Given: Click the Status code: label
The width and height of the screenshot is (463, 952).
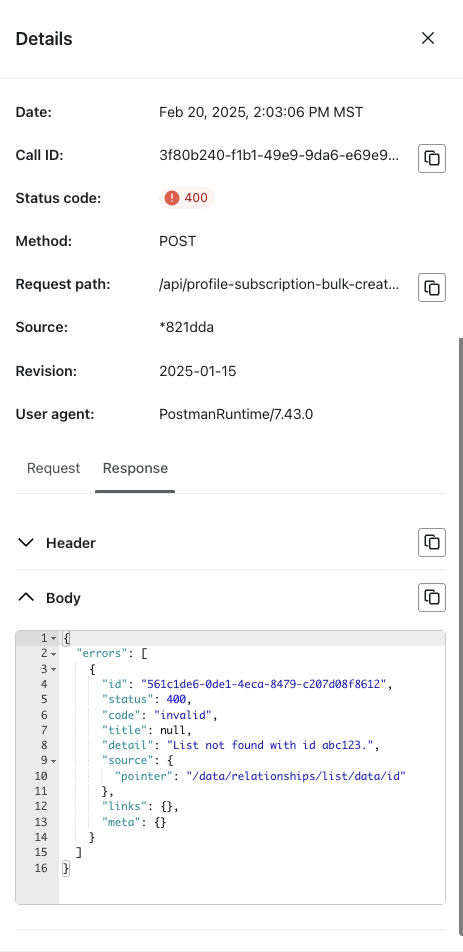Looking at the screenshot, I should click(x=58, y=198).
